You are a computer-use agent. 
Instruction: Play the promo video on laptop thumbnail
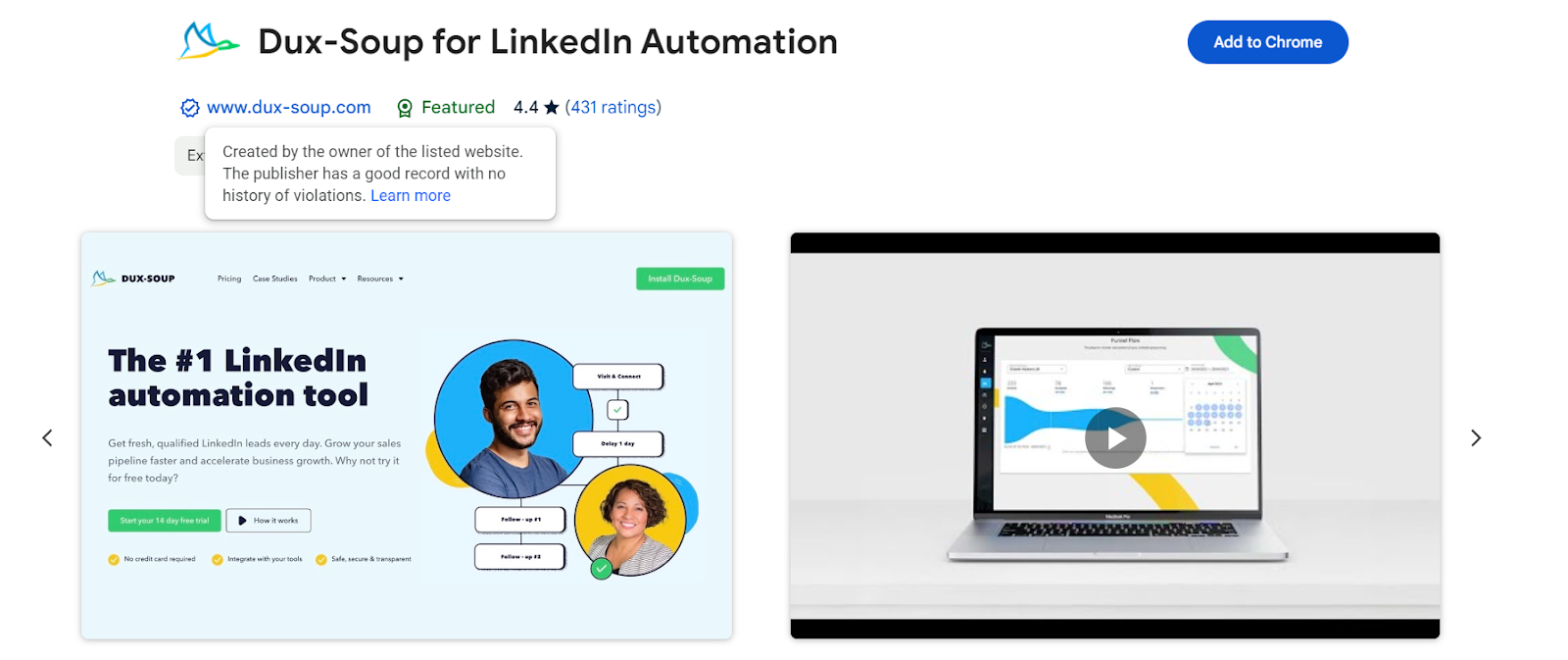(1115, 437)
